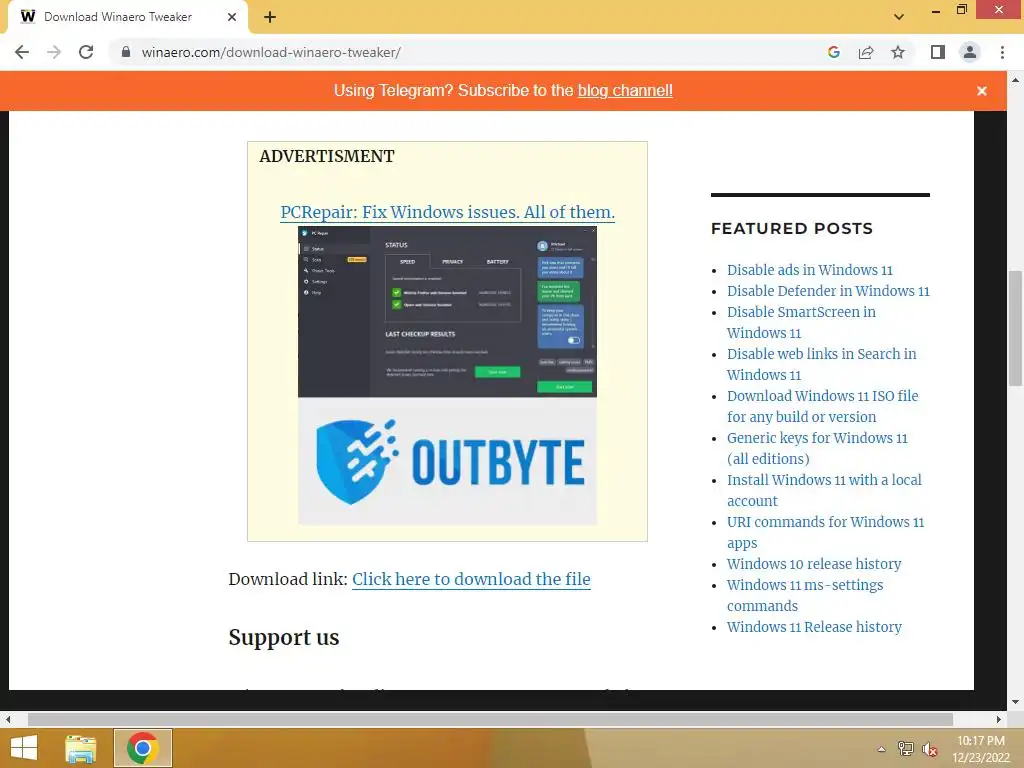1024x768 pixels.
Task: Click the scroll down arrow
Action: 1015,702
